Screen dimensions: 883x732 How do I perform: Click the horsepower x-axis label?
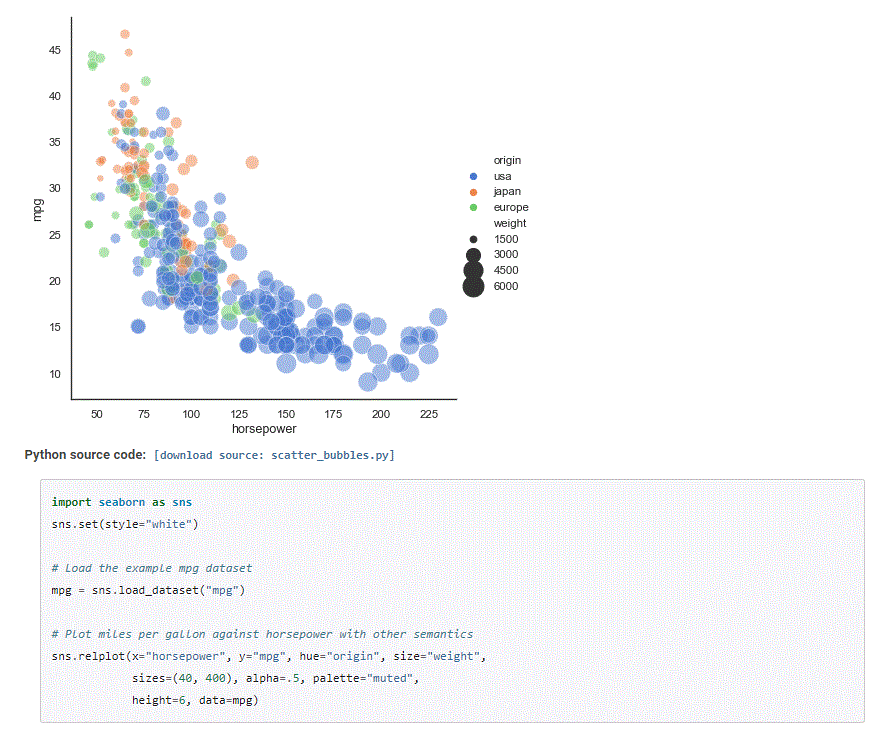point(263,429)
